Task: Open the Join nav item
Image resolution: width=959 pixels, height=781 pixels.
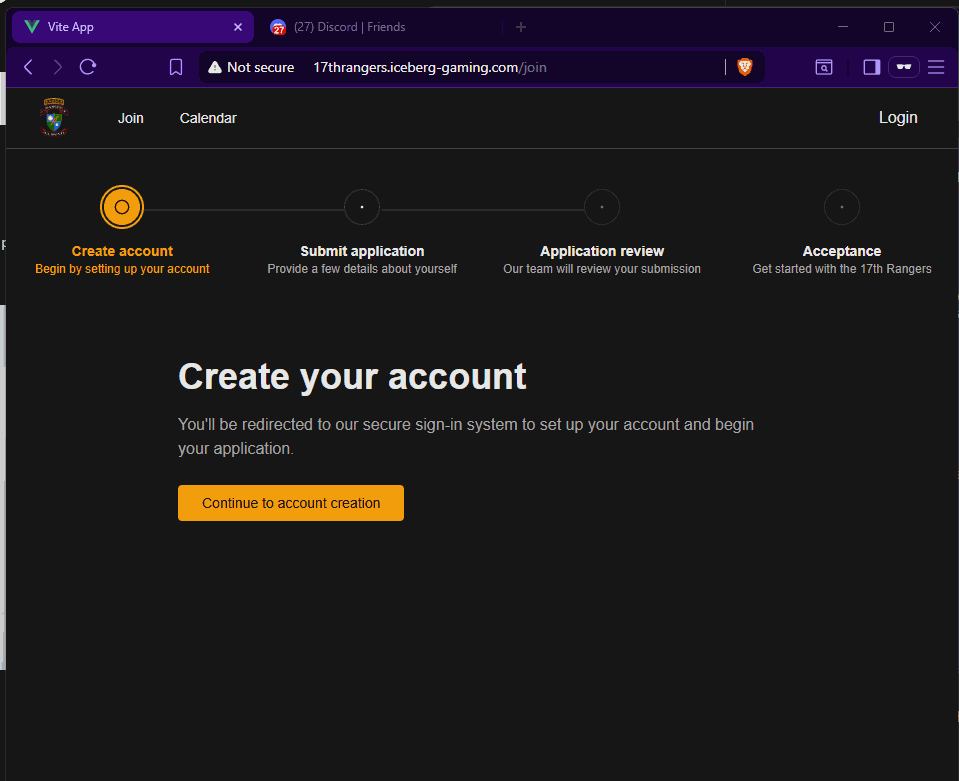Action: point(131,118)
